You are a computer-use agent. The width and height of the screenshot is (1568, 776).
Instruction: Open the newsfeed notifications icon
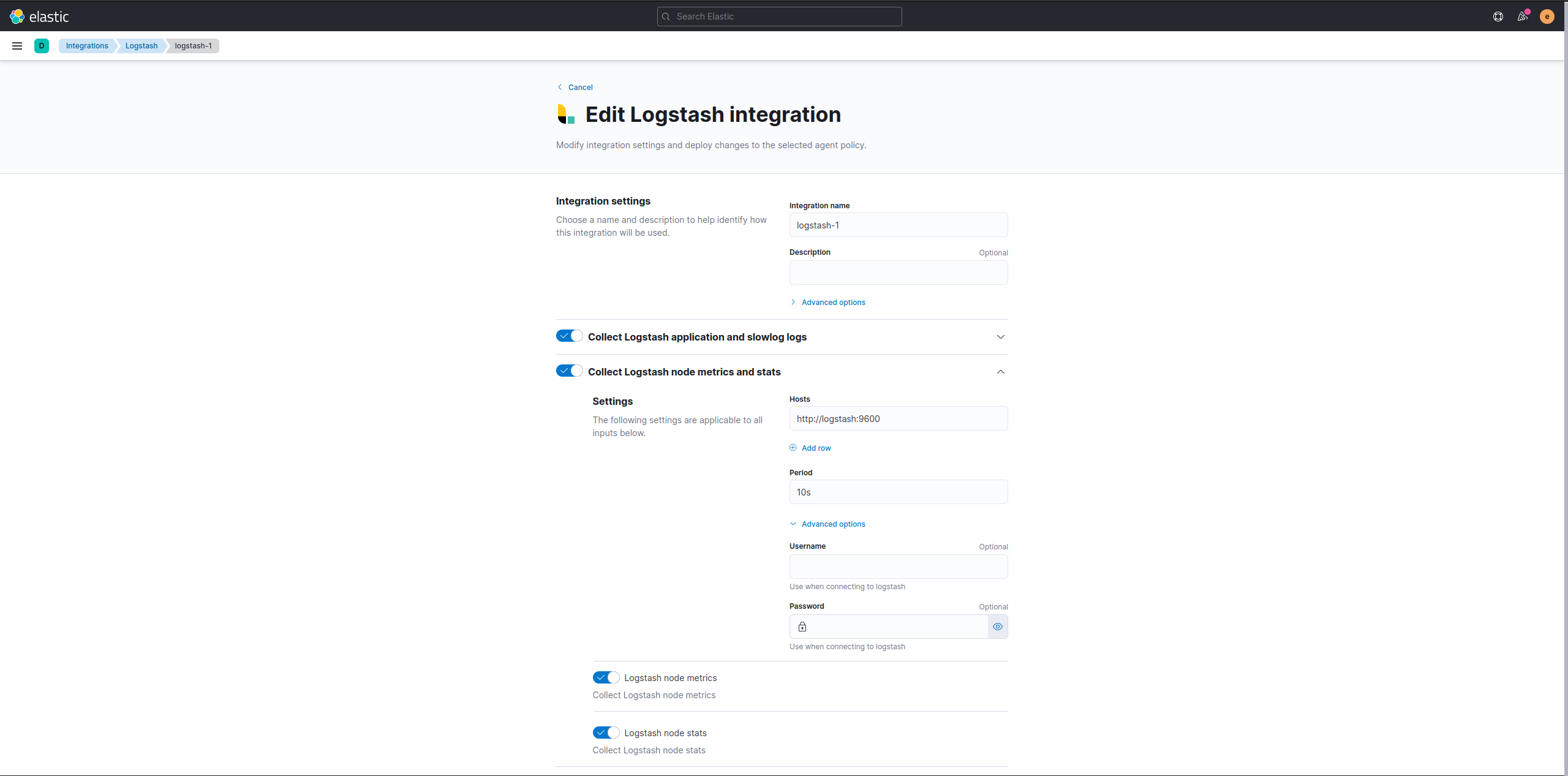(x=1522, y=17)
